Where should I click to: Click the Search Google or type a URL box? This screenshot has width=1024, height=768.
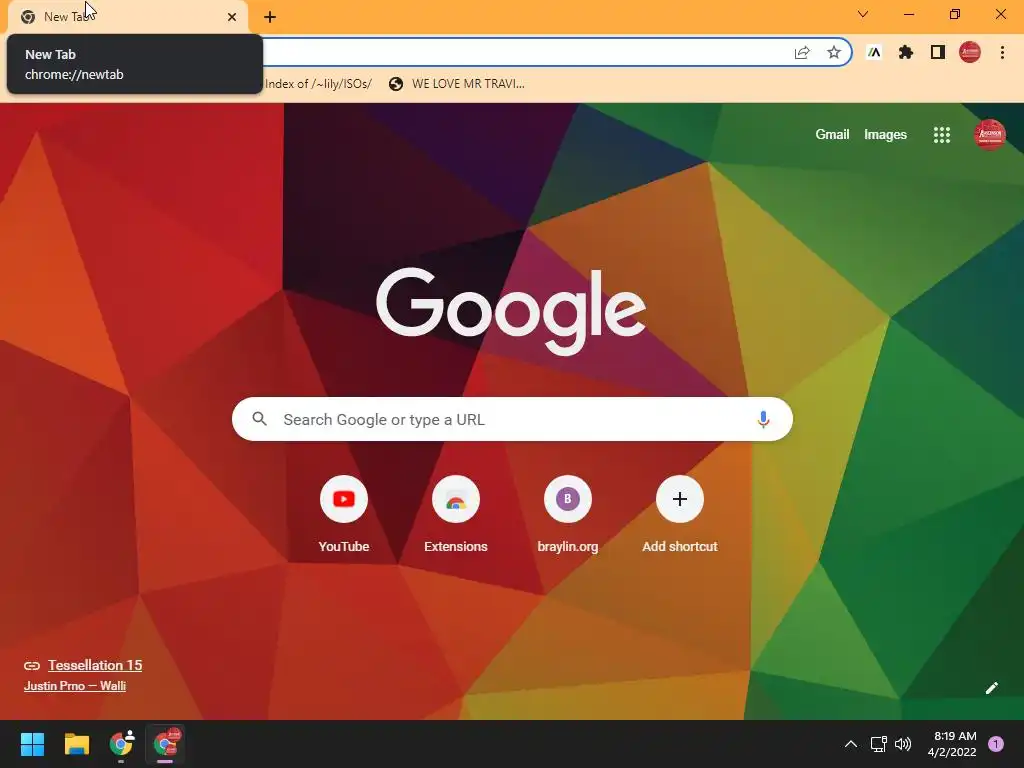pyautogui.click(x=512, y=419)
